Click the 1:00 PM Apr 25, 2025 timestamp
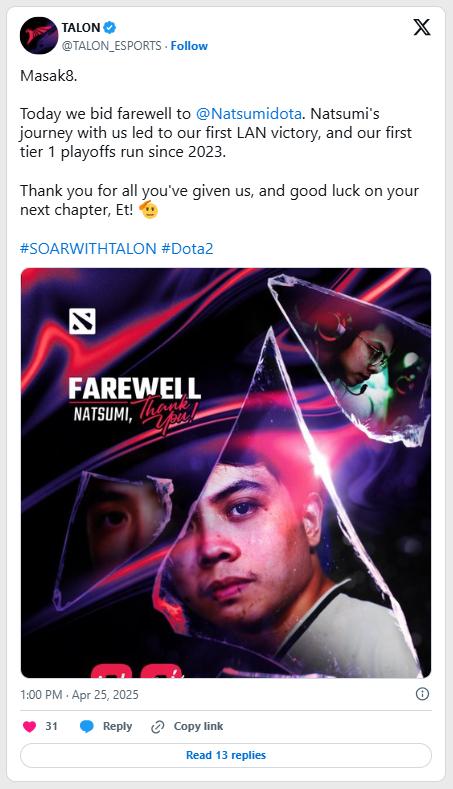Screen dimensions: 453x789 coord(79,694)
